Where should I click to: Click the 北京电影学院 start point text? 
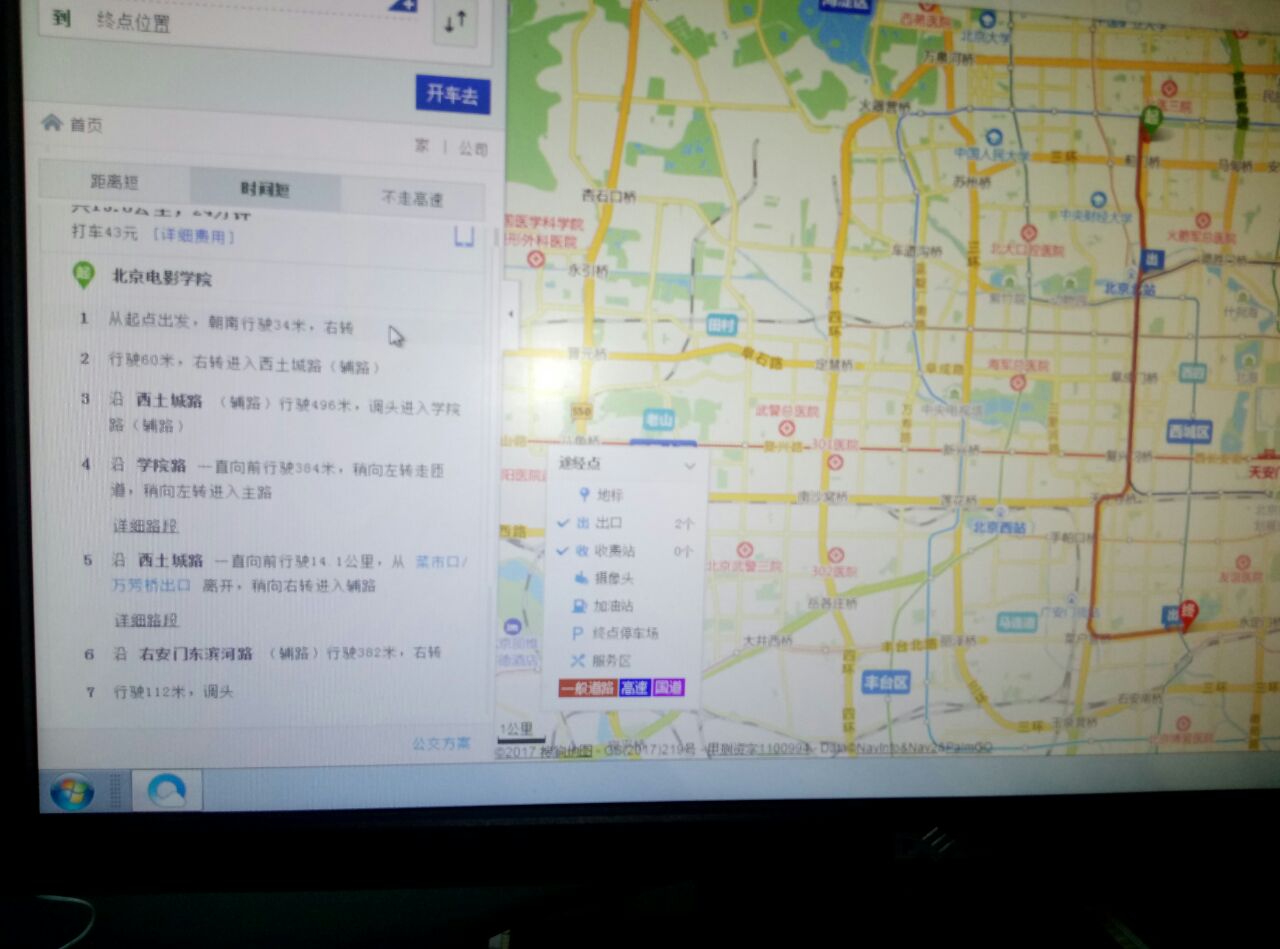pyautogui.click(x=161, y=278)
